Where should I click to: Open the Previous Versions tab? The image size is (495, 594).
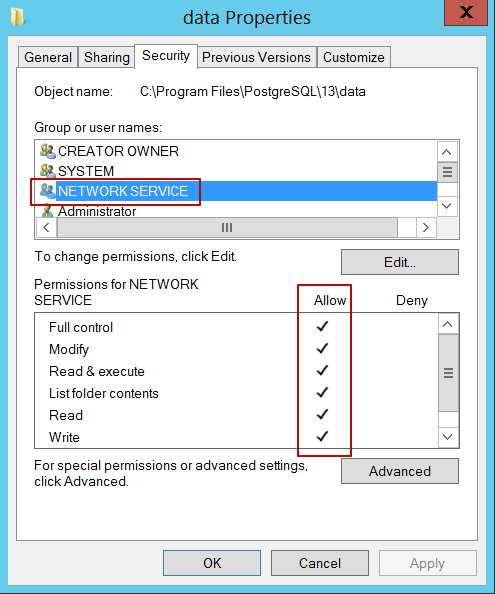256,57
